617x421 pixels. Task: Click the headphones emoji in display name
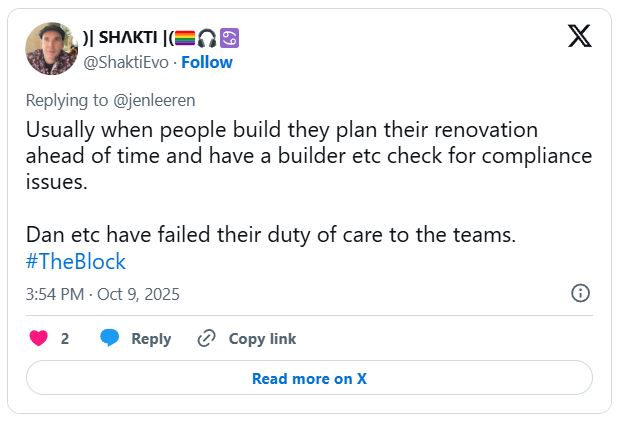207,39
